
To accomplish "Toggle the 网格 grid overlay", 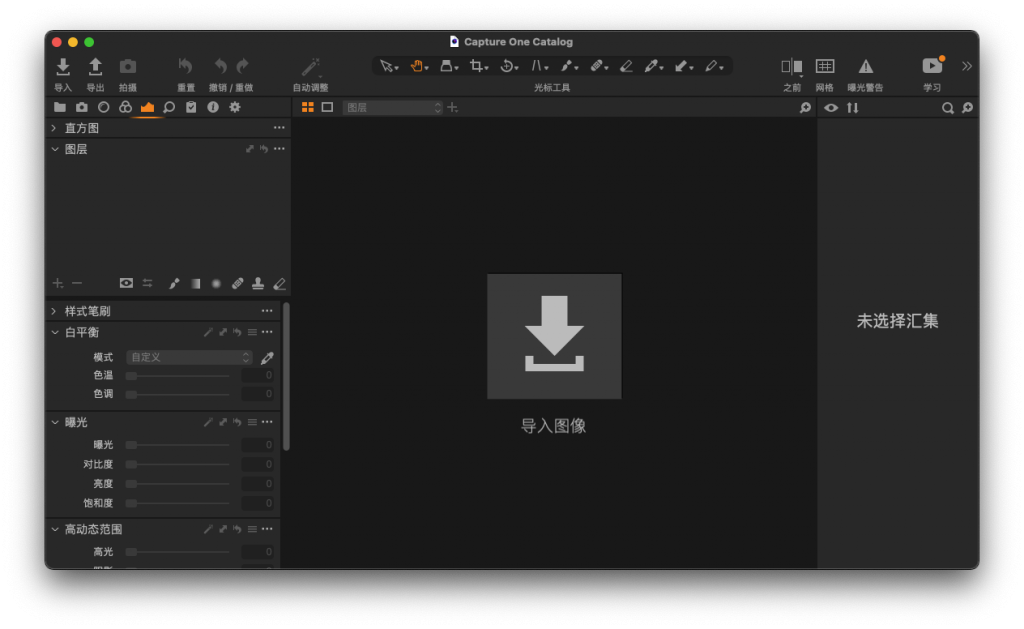I will coord(825,67).
